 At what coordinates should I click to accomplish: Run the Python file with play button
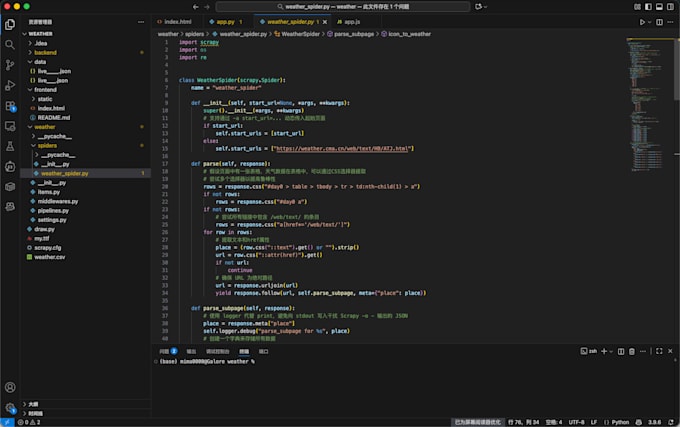(642, 22)
